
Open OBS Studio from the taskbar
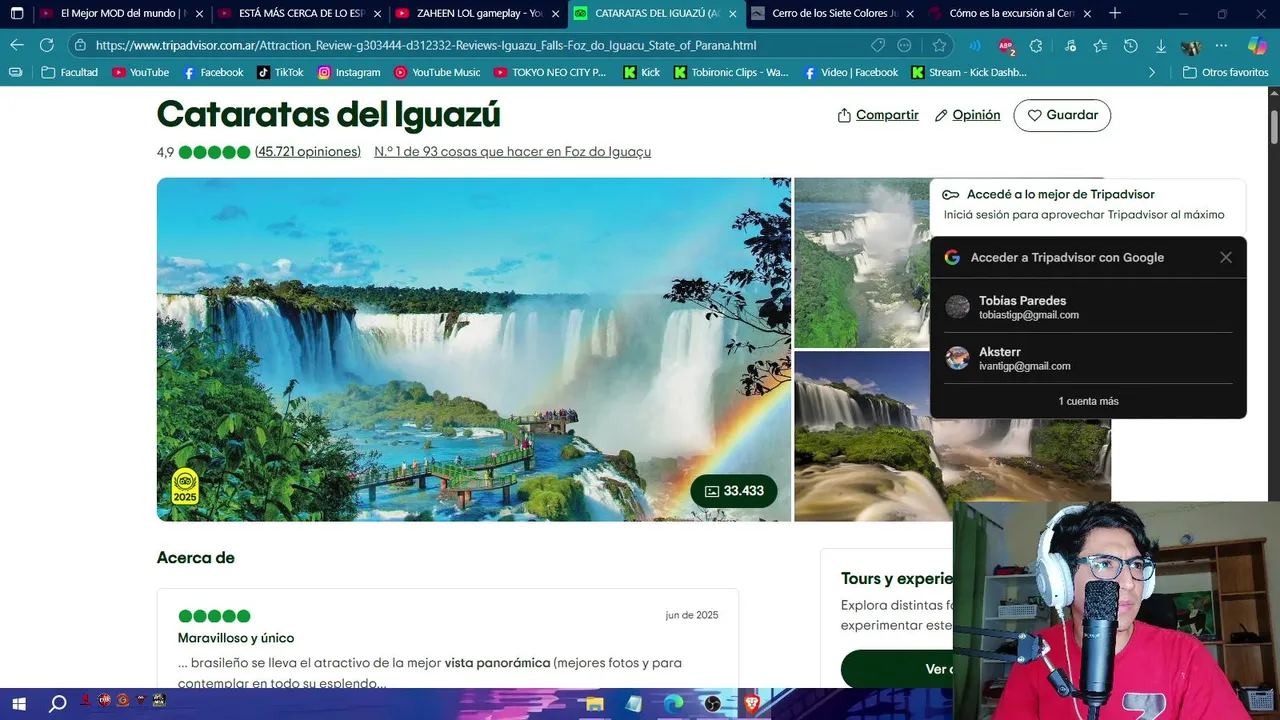click(711, 704)
